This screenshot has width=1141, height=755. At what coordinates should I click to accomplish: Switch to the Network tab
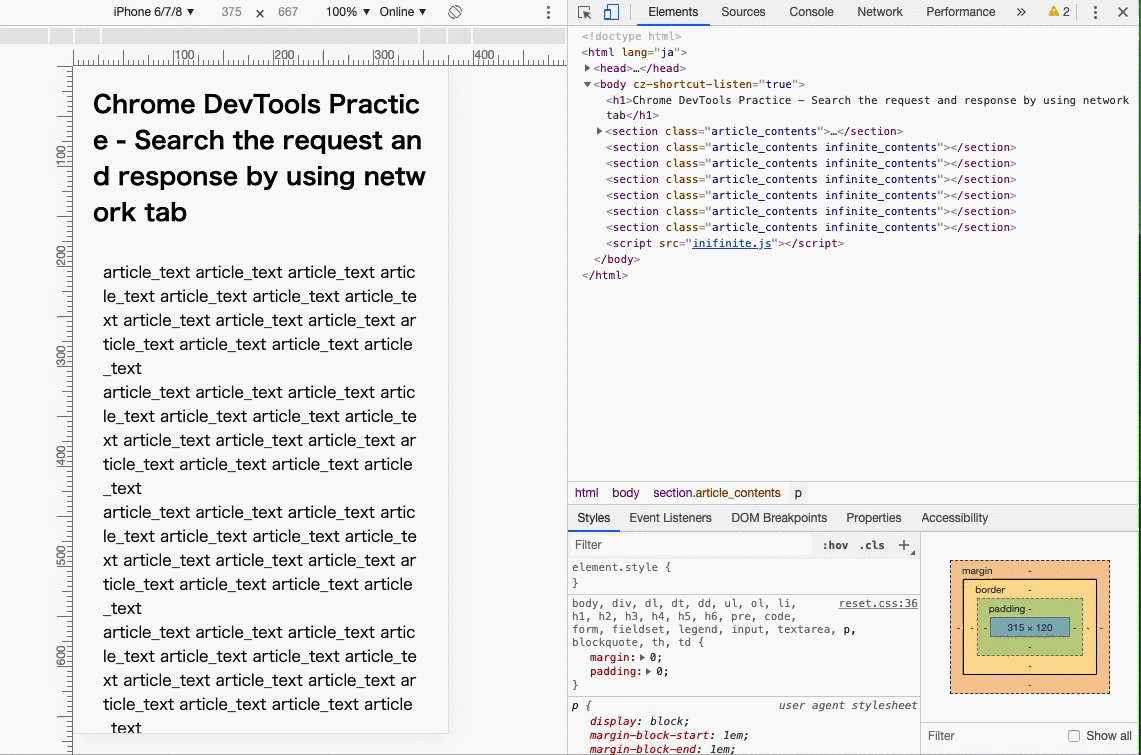pyautogui.click(x=879, y=12)
